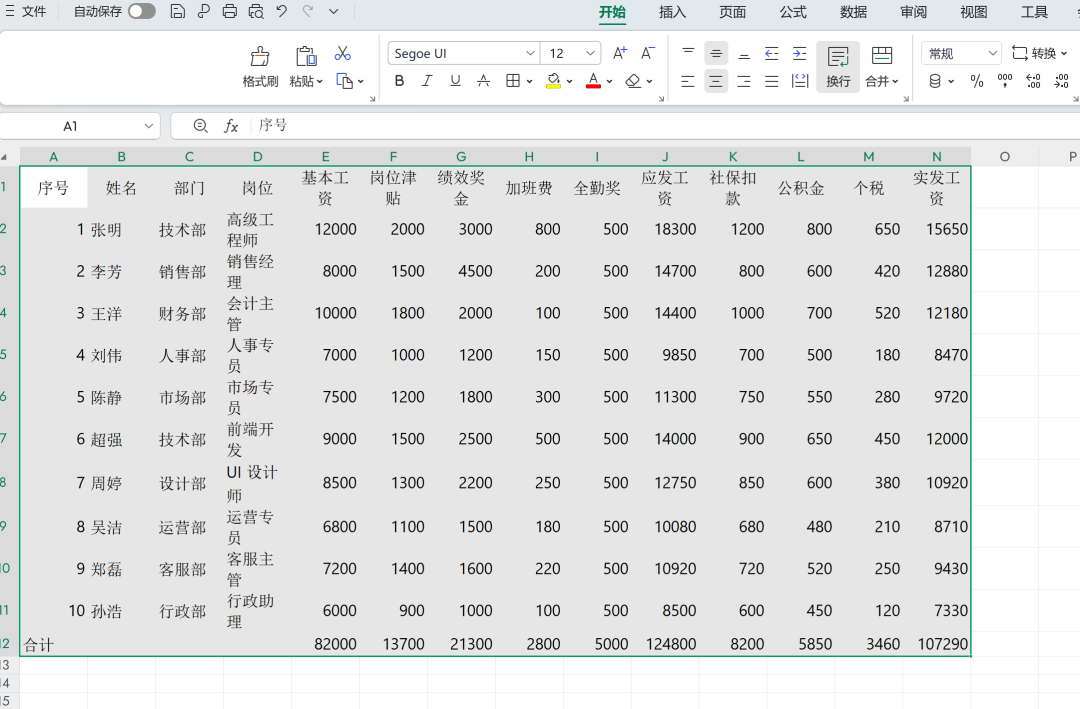Click the Save icon in the title bar

pyautogui.click(x=178, y=12)
